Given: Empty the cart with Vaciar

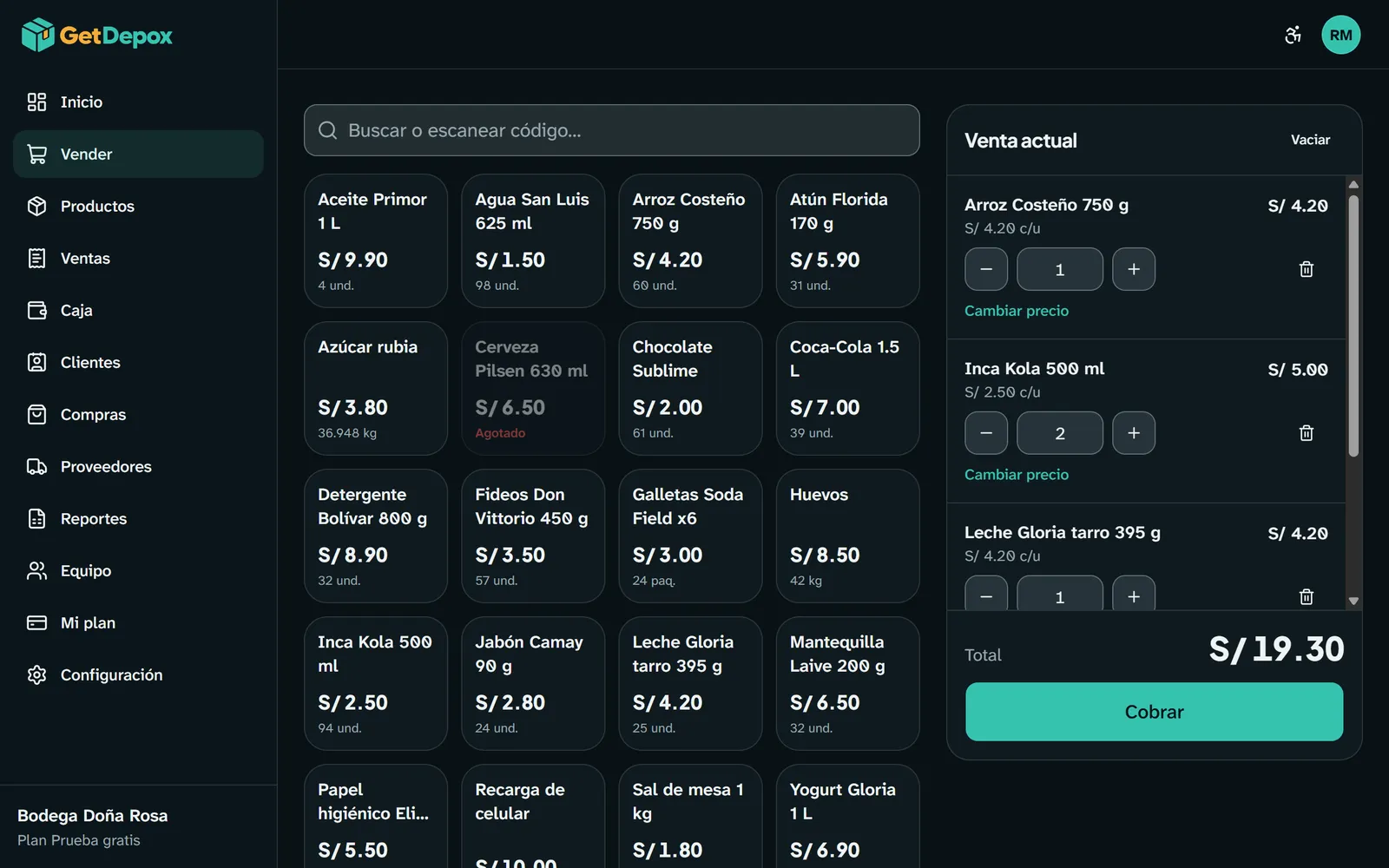Looking at the screenshot, I should pyautogui.click(x=1310, y=140).
